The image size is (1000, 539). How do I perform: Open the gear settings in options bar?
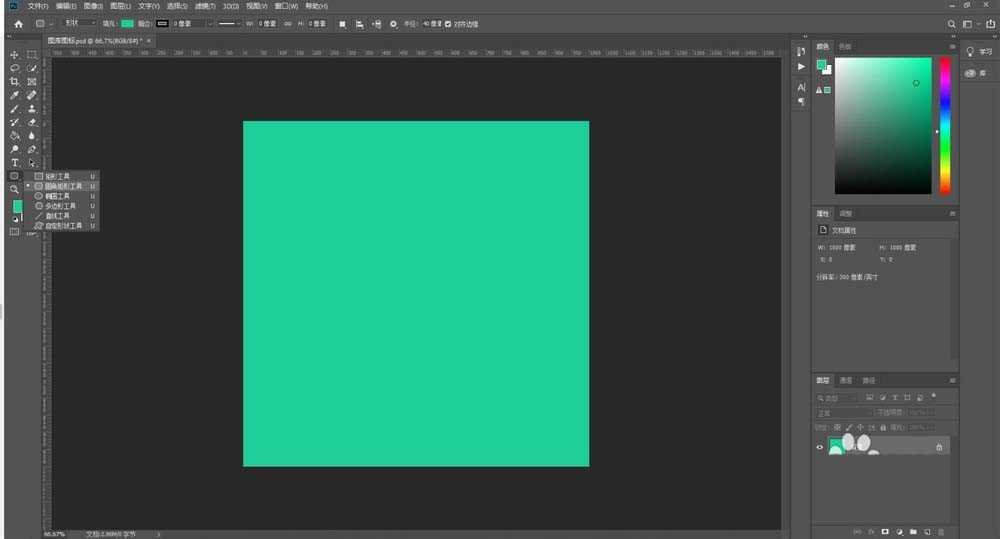(x=393, y=23)
